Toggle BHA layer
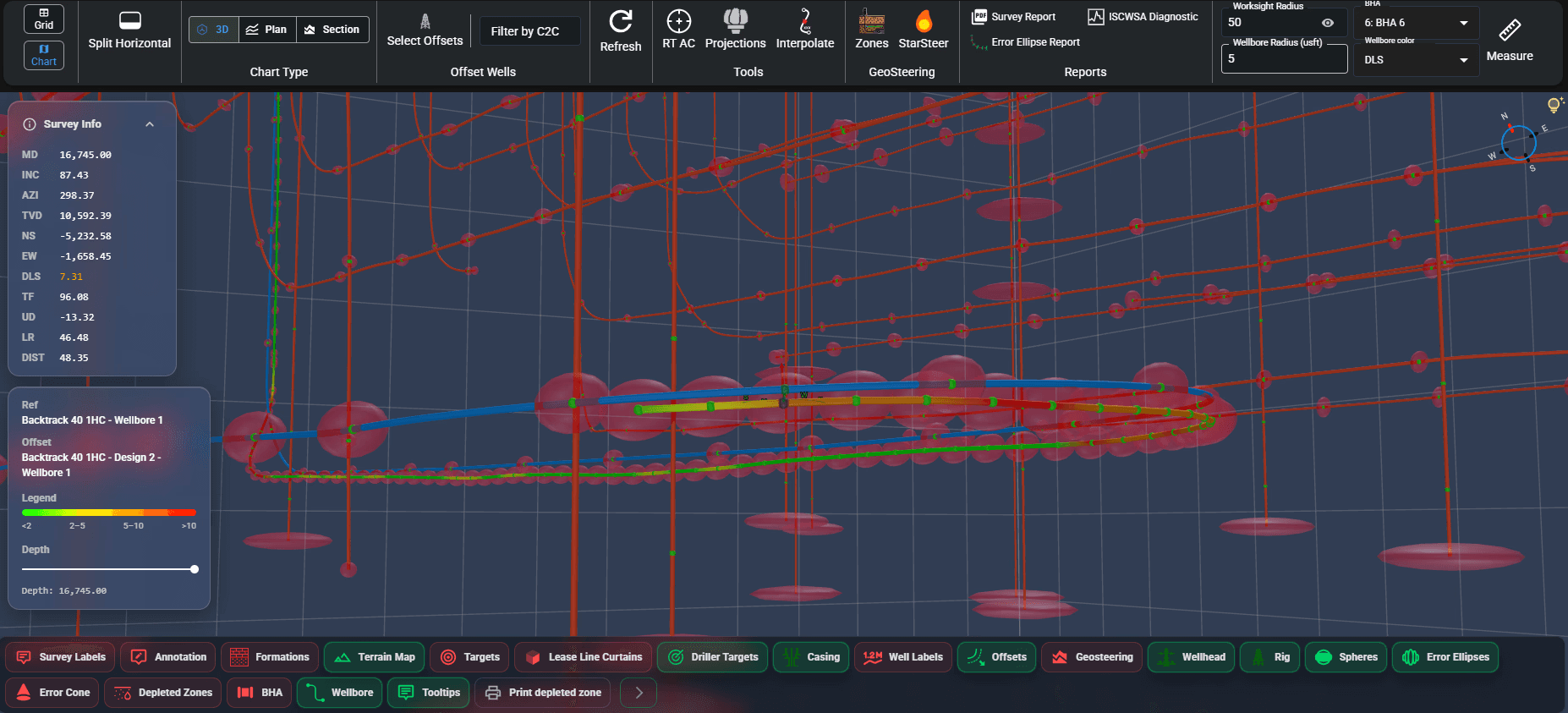1568x713 pixels. [x=260, y=693]
